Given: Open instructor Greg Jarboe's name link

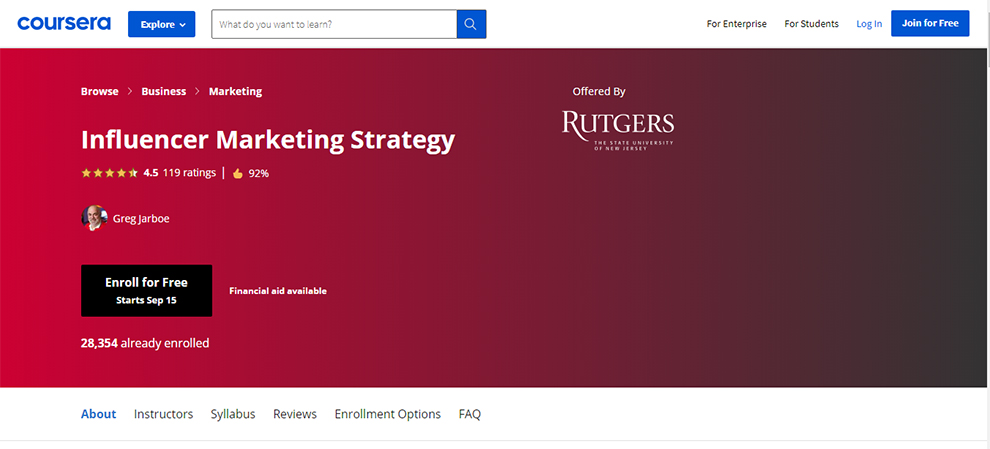Looking at the screenshot, I should point(141,219).
